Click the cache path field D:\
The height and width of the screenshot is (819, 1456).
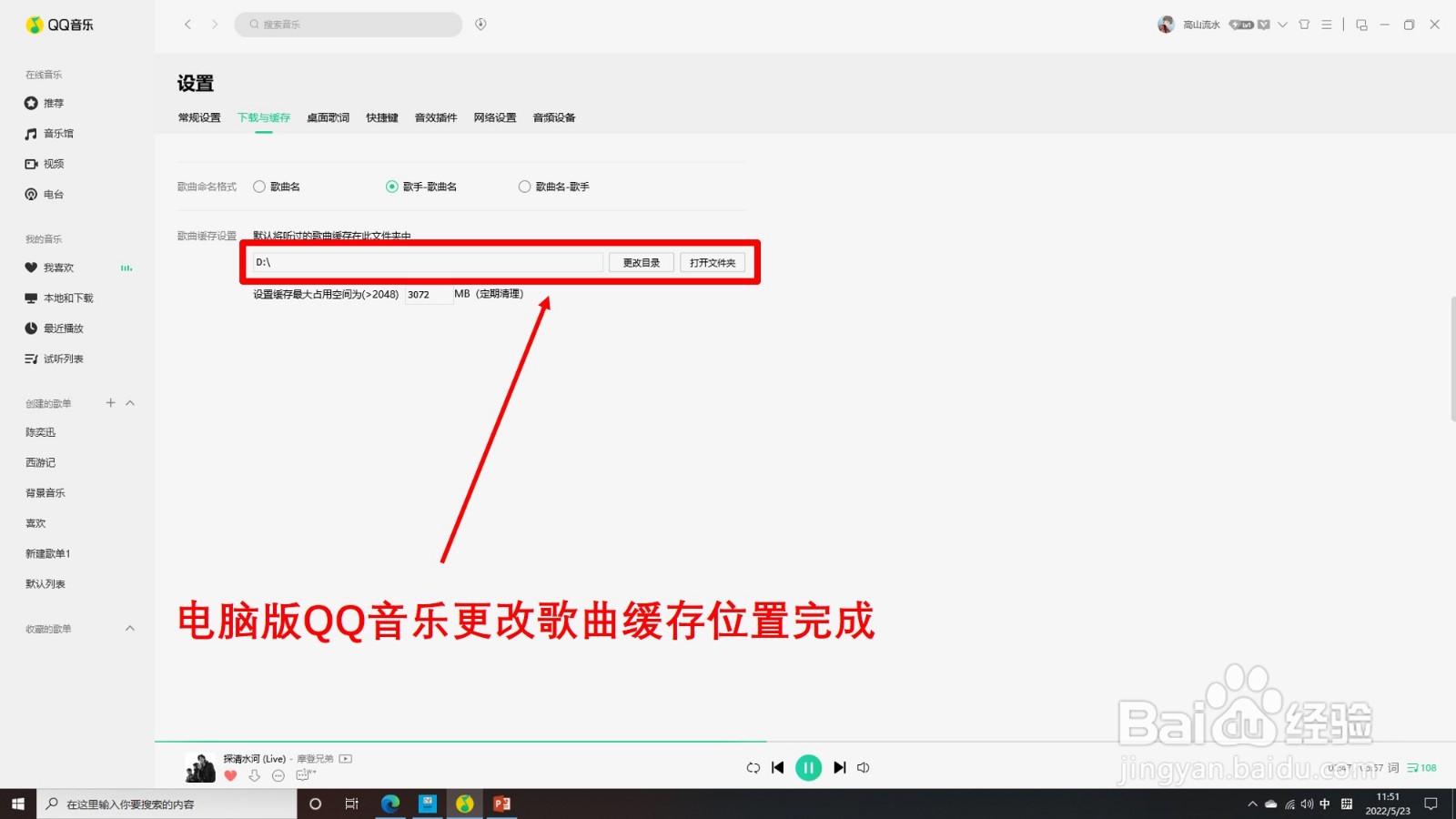pos(428,262)
